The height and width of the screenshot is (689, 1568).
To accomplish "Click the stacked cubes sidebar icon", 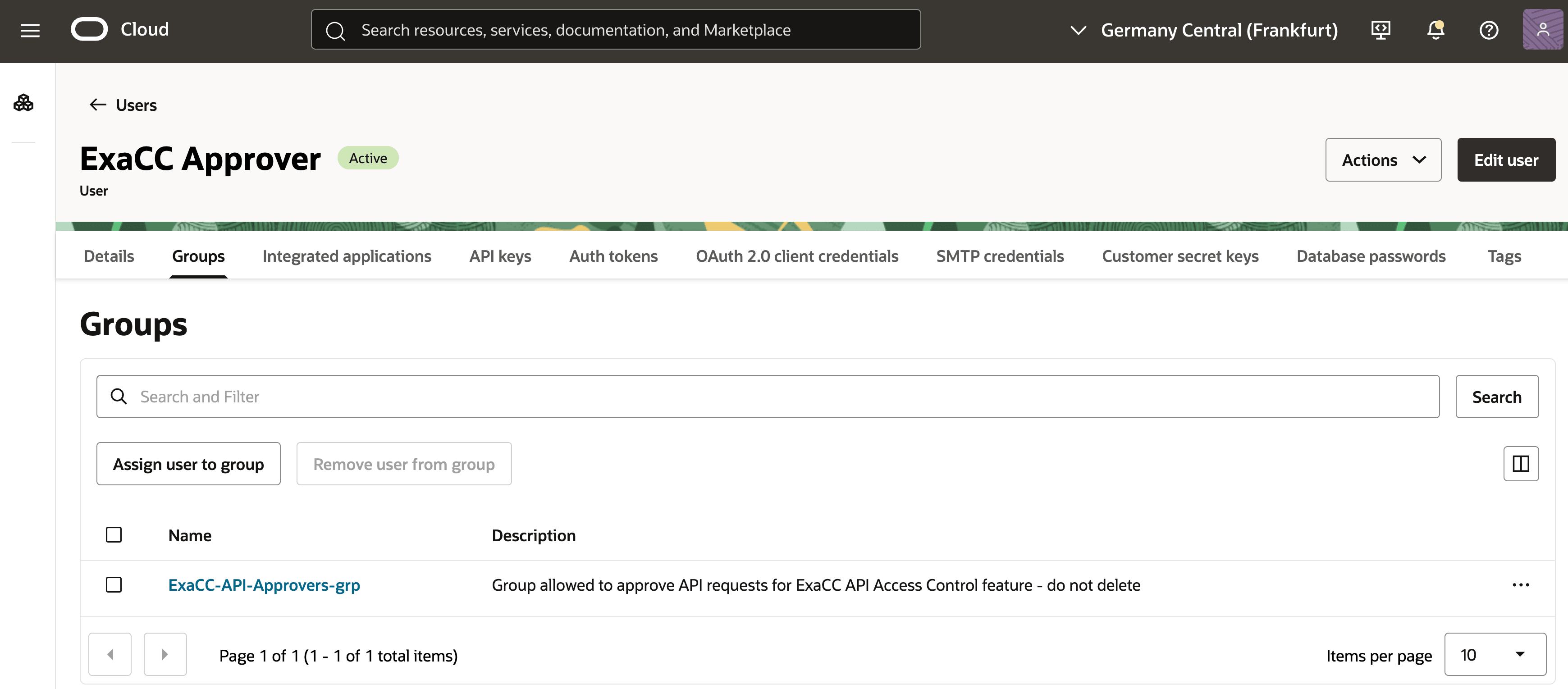I will click(24, 103).
